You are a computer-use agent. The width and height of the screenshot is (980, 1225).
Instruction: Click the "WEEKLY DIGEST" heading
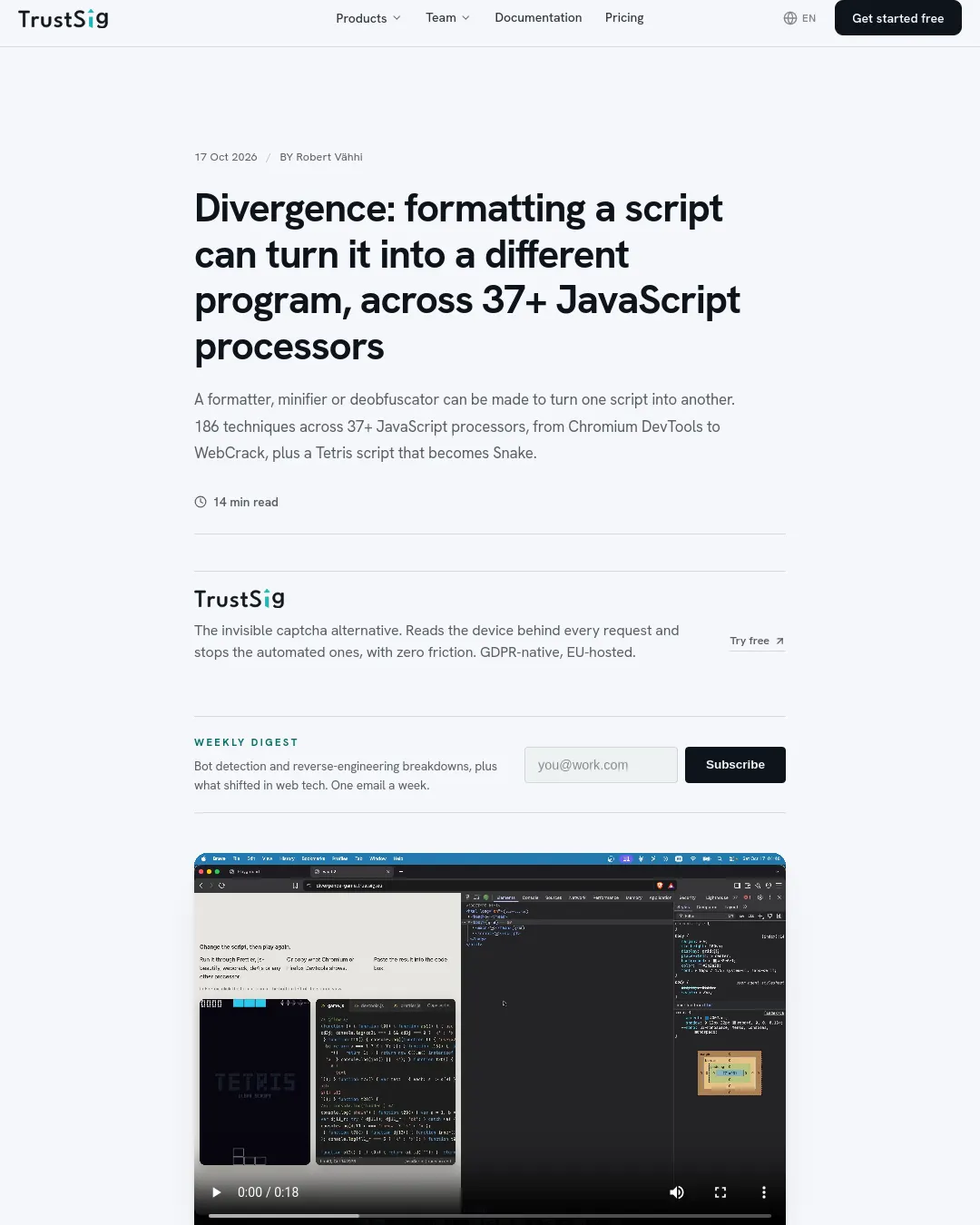(246, 742)
